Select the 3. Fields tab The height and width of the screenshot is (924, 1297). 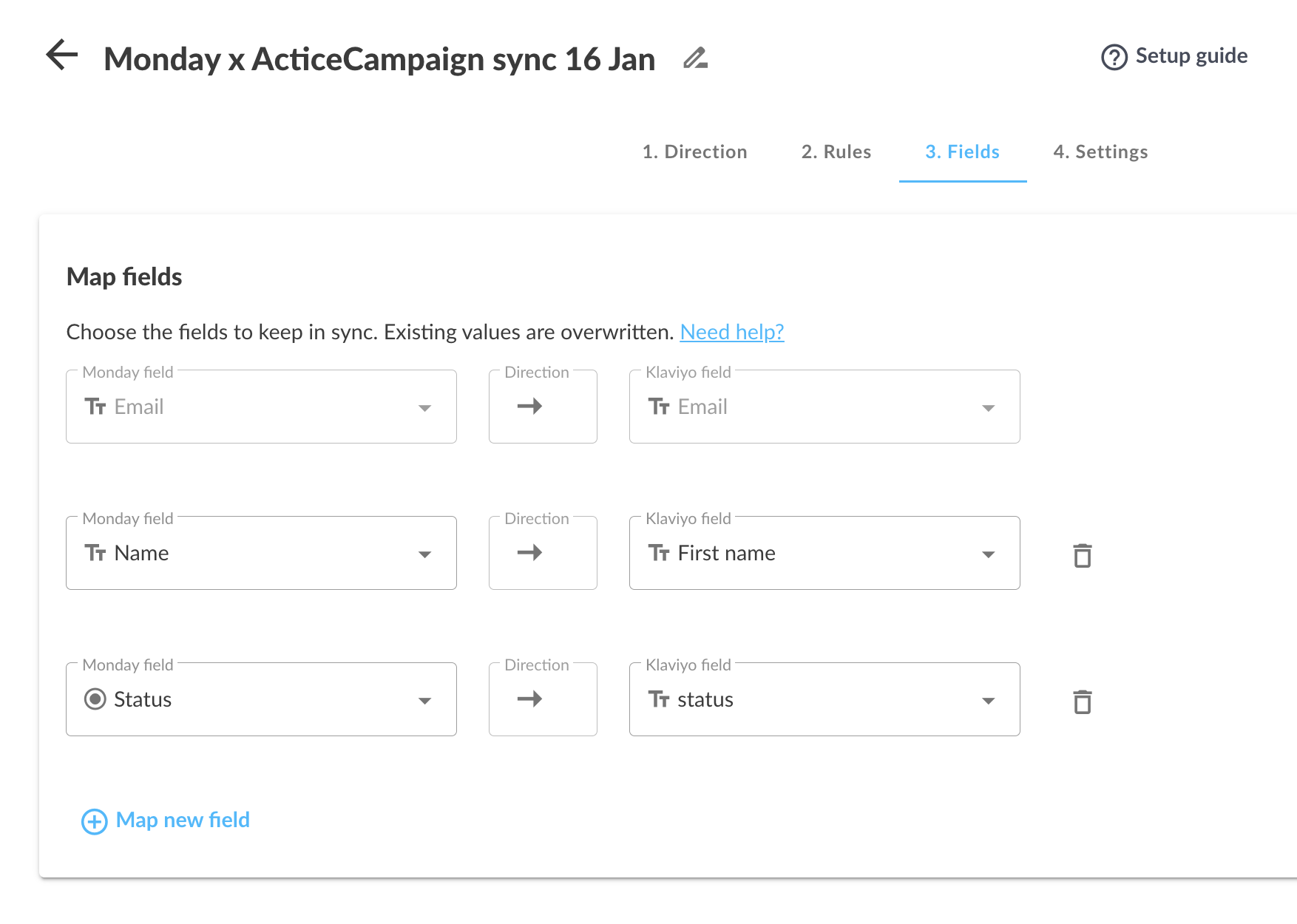(x=962, y=152)
